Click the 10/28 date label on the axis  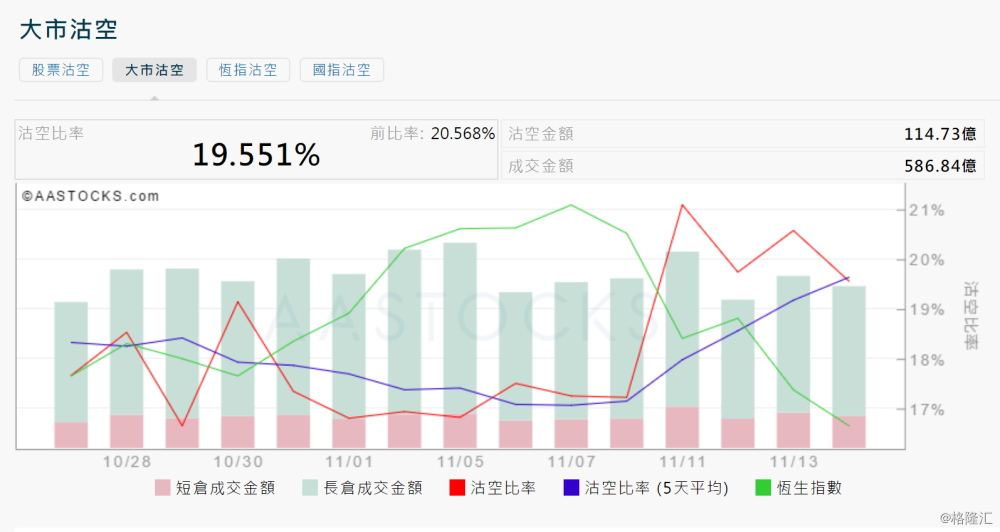pyautogui.click(x=127, y=461)
